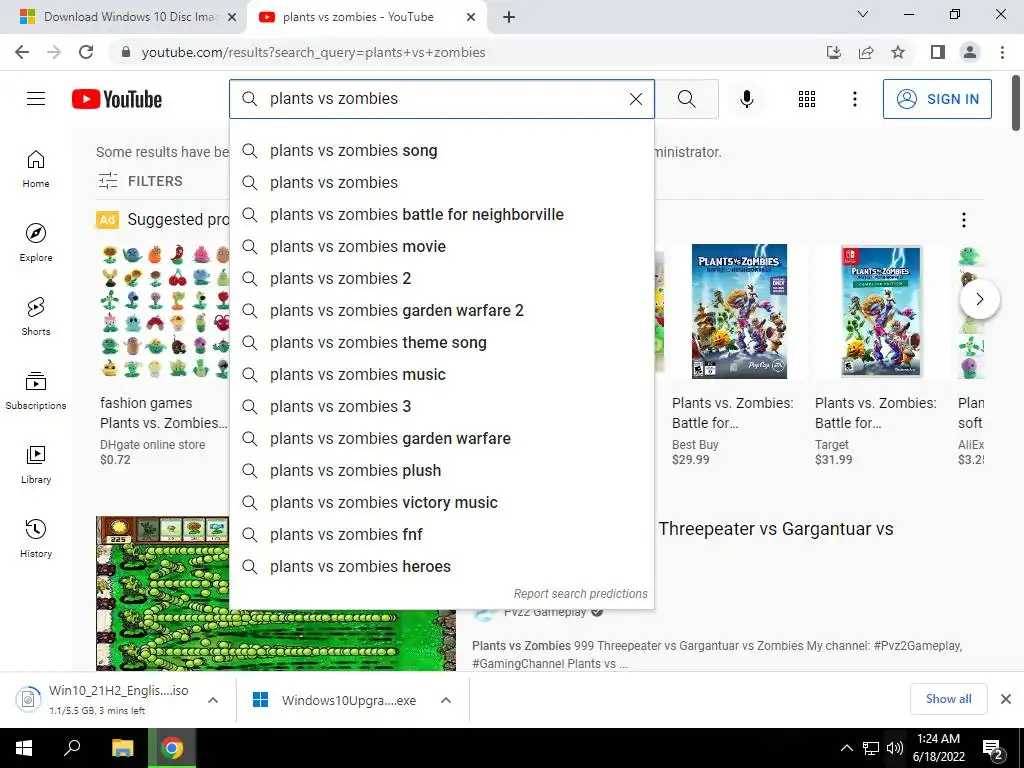Bookmark this tab with star icon

898,52
